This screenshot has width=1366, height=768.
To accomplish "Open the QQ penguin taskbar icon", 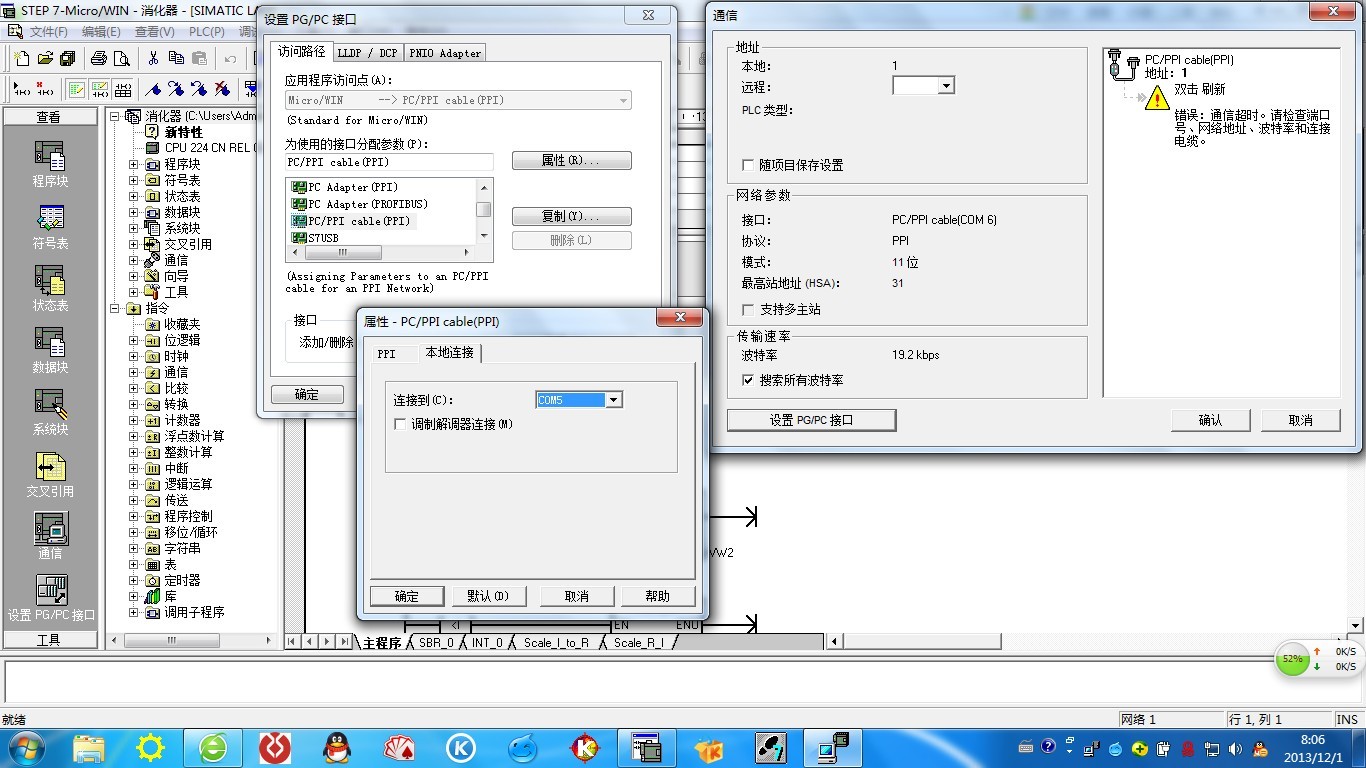I will pos(337,747).
